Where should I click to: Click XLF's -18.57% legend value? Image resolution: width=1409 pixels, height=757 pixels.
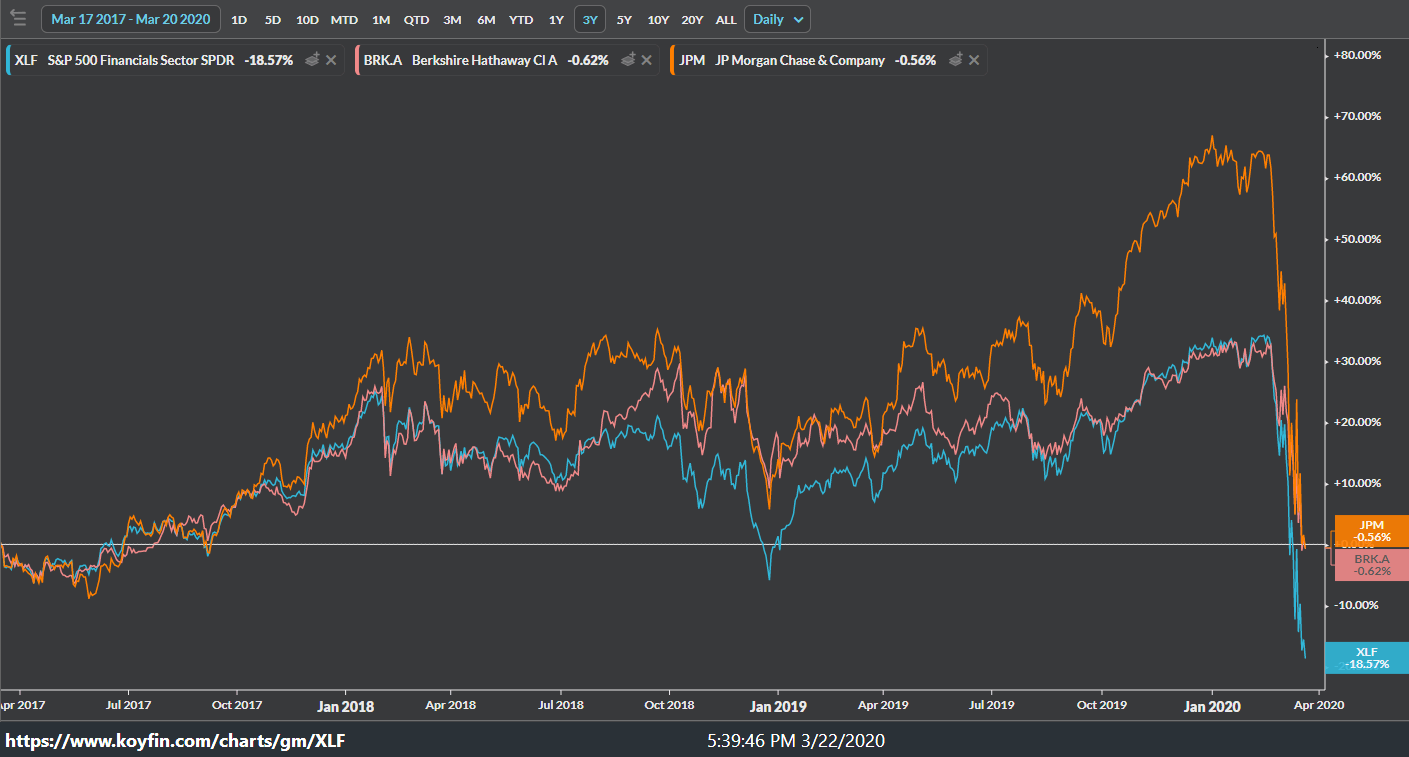[269, 60]
